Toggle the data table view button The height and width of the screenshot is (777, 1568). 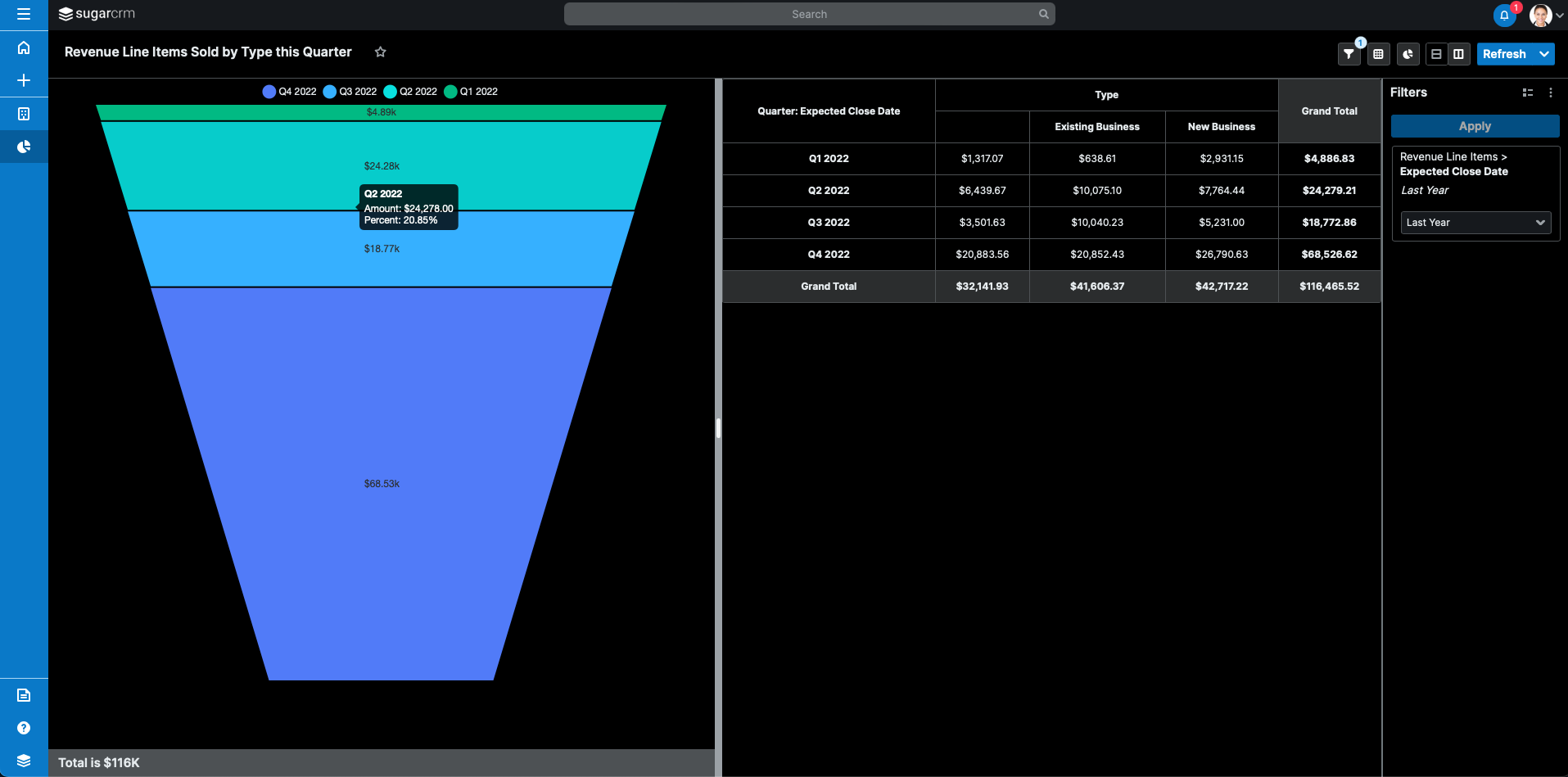1378,54
